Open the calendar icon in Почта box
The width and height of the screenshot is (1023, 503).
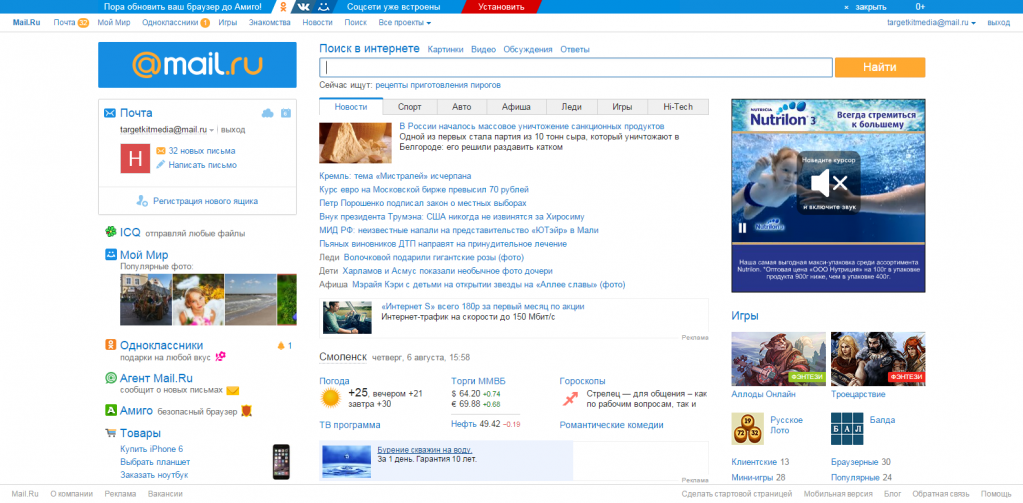tap(286, 113)
